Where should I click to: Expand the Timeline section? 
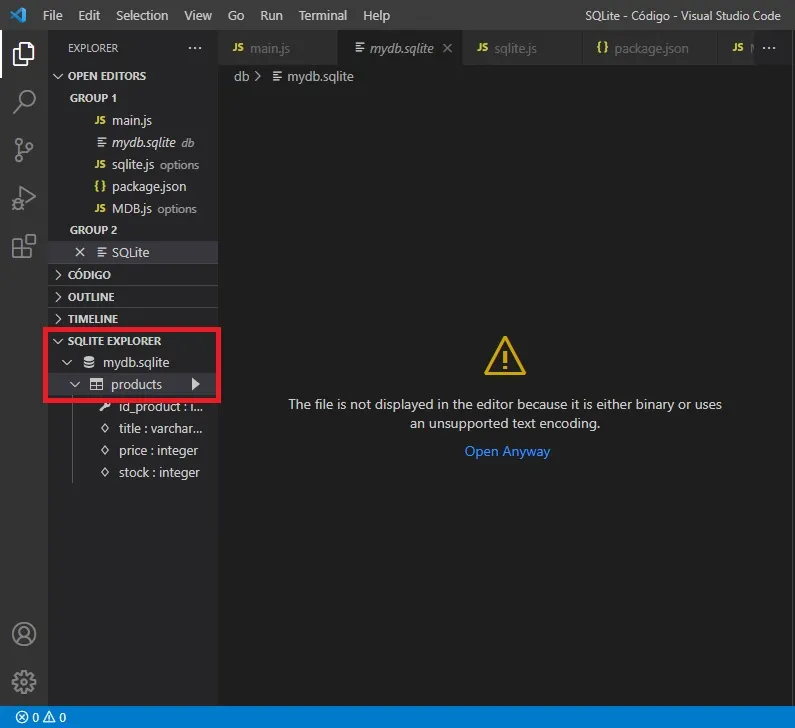click(133, 319)
